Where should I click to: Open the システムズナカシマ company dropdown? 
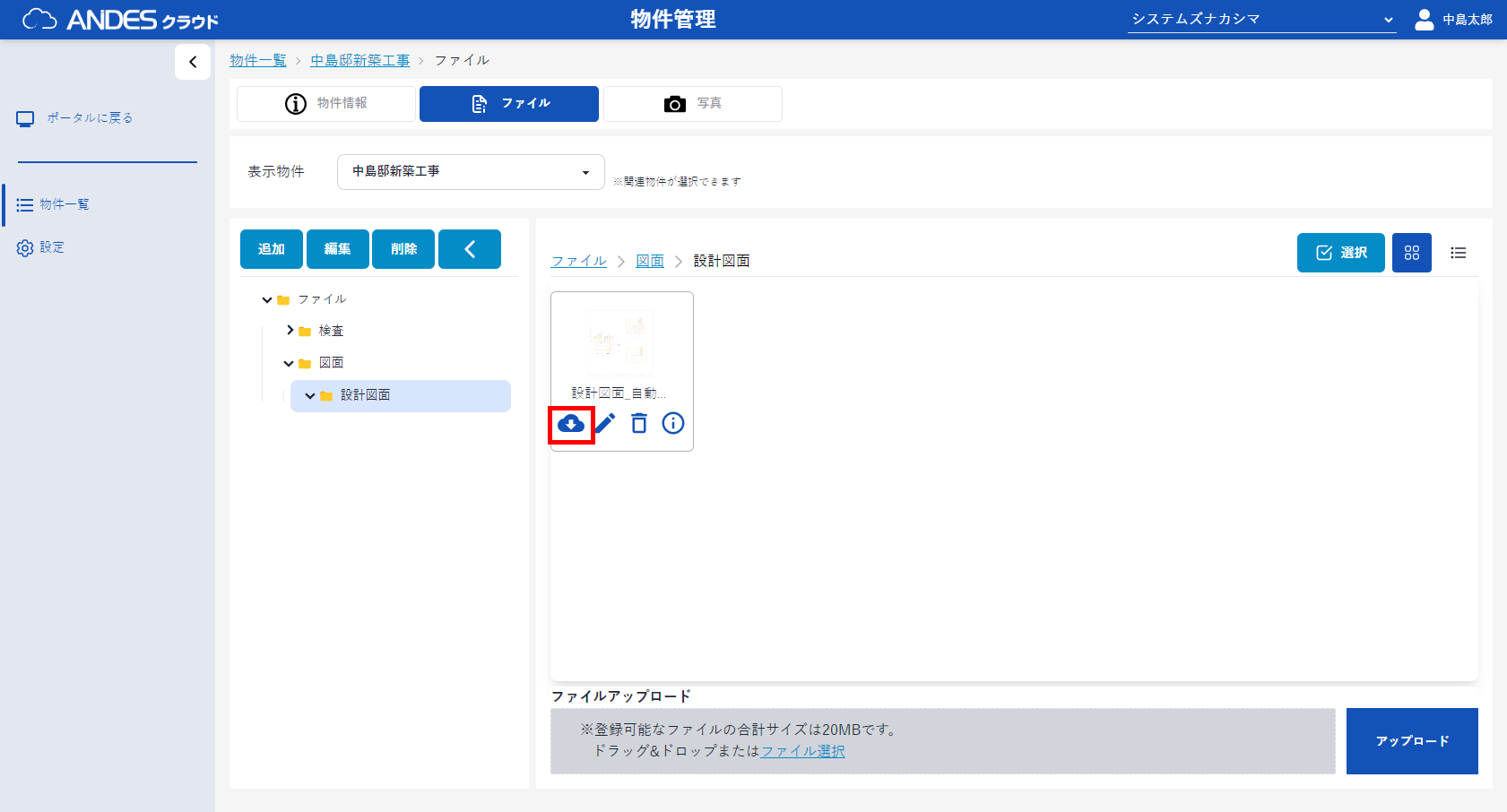coord(1260,20)
